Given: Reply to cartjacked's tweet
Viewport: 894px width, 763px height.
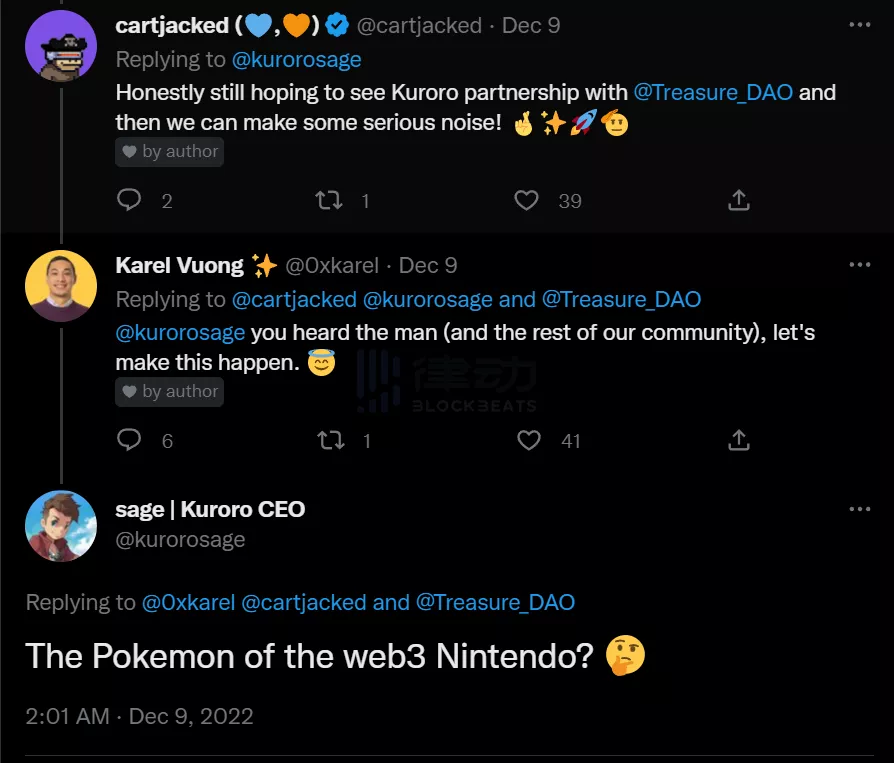Looking at the screenshot, I should click(130, 200).
